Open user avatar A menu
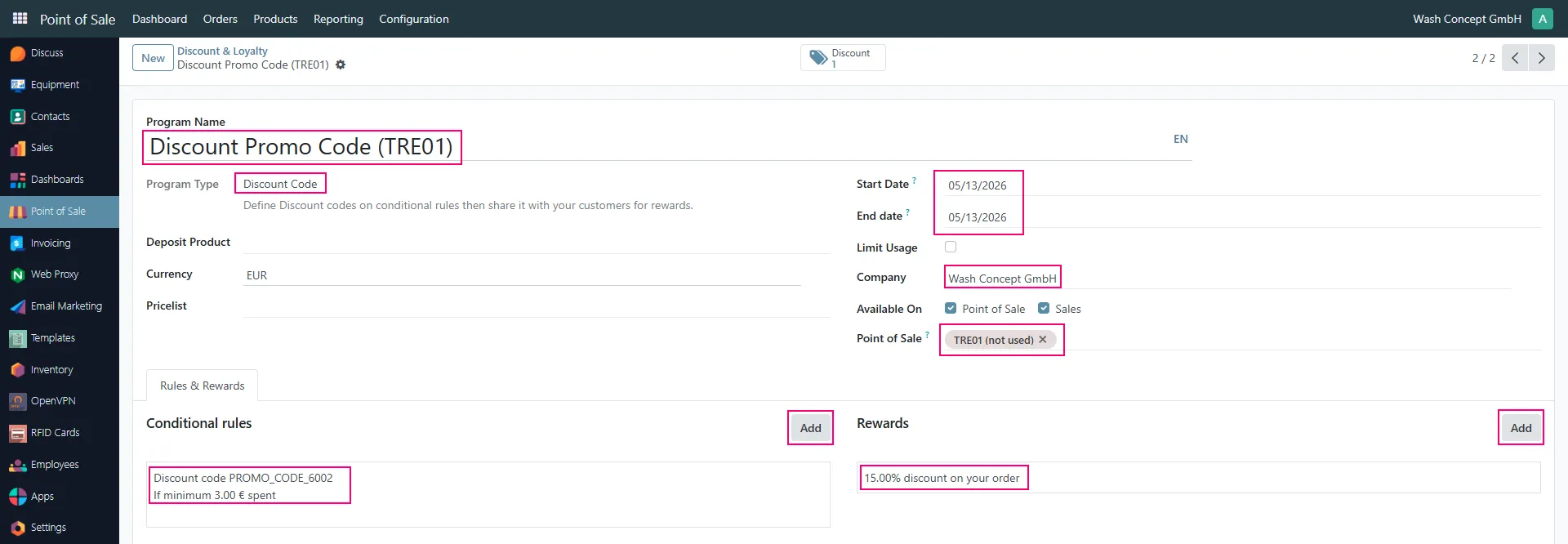Image resolution: width=1568 pixels, height=544 pixels. (1543, 19)
